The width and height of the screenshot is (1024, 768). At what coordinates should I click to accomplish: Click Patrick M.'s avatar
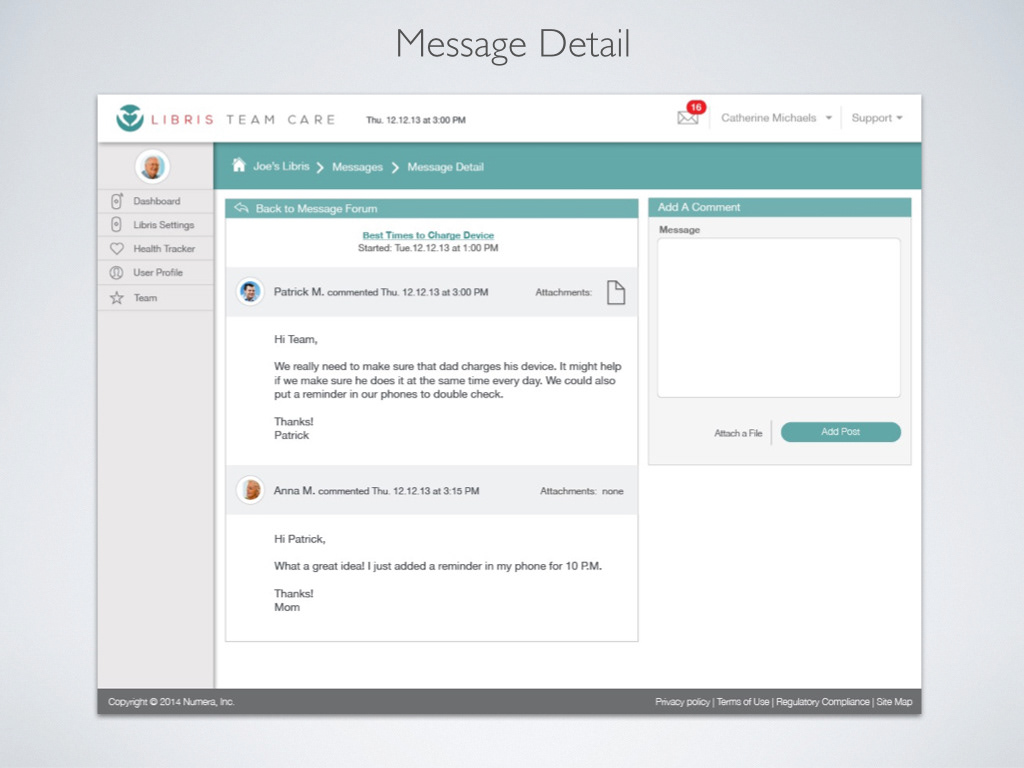250,291
